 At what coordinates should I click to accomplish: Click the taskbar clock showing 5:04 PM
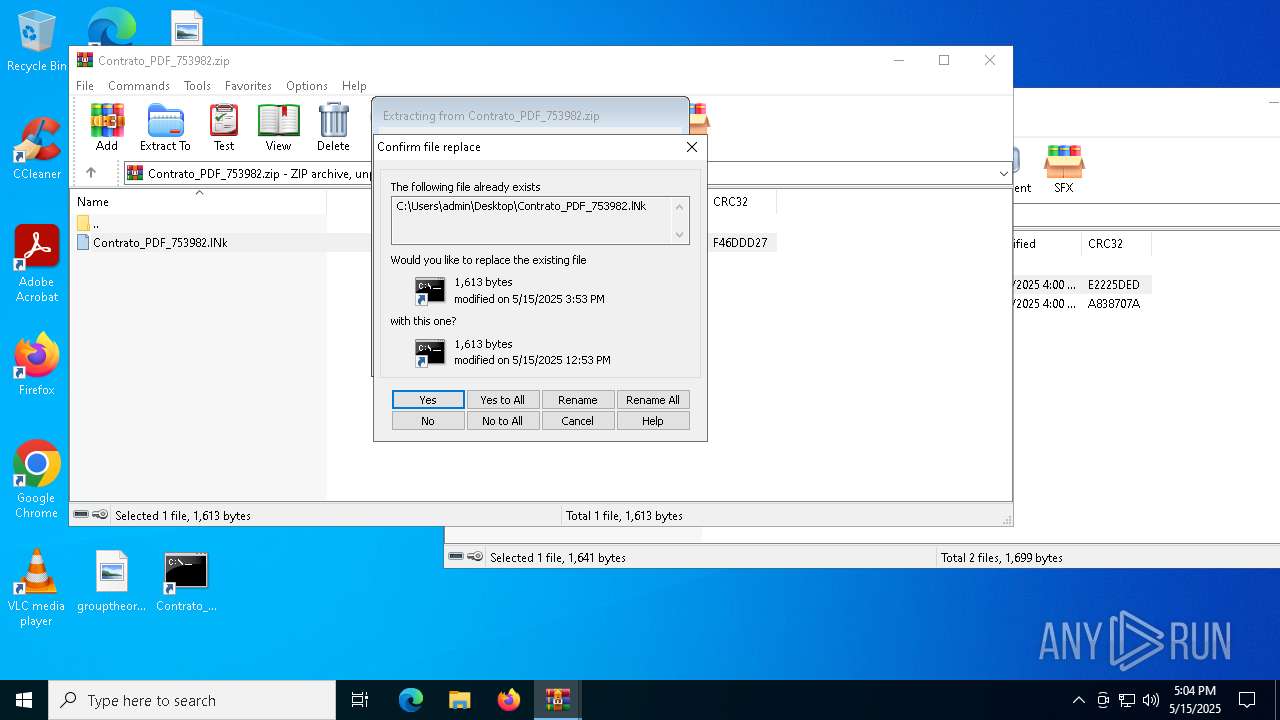click(x=1195, y=700)
